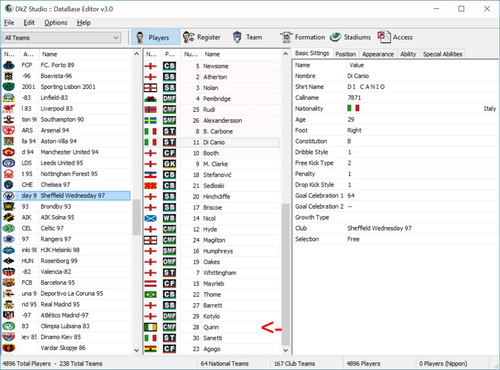Open the Stadiums section
500x370 pixels.
pyautogui.click(x=350, y=37)
